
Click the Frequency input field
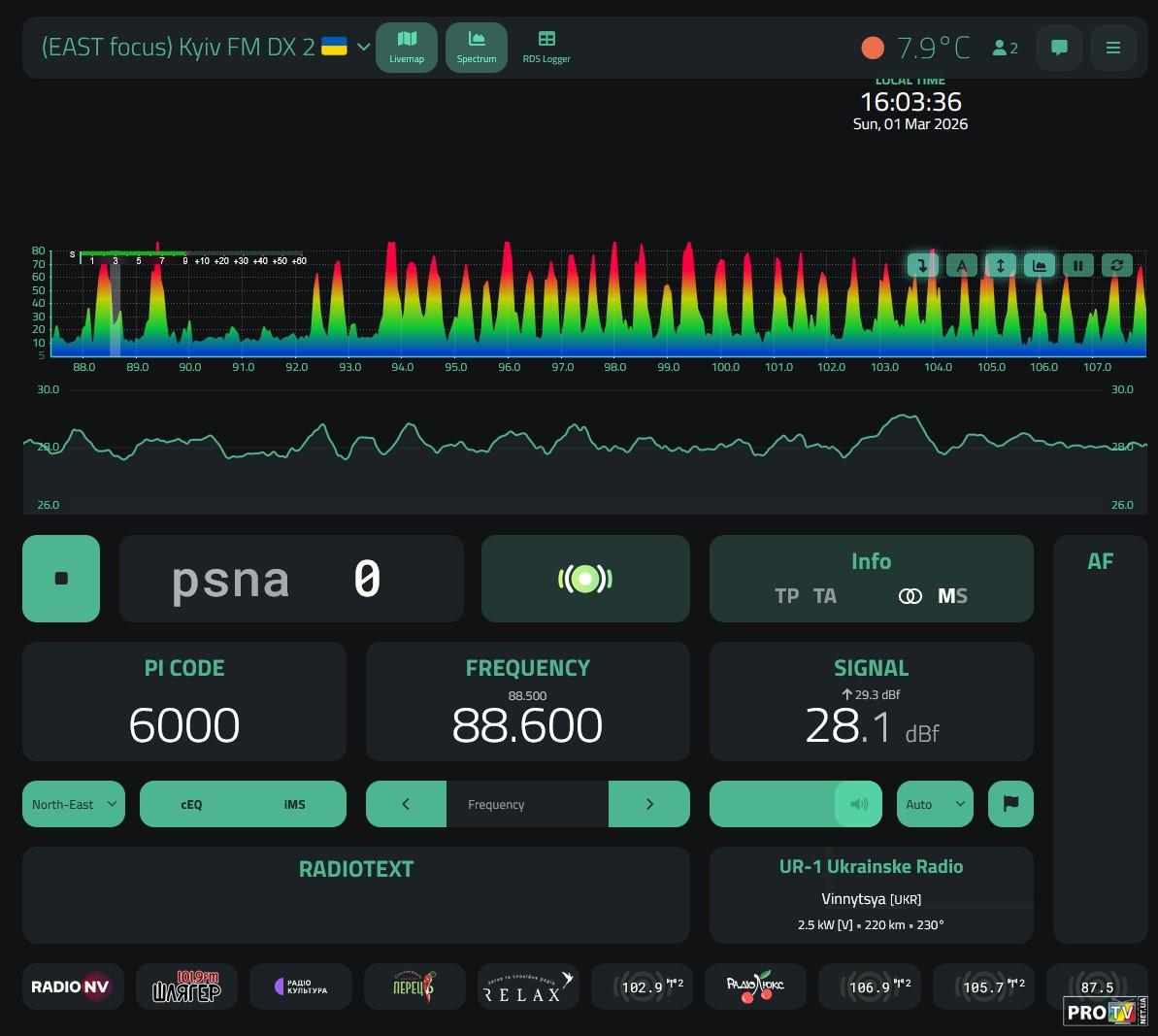pyautogui.click(x=527, y=804)
